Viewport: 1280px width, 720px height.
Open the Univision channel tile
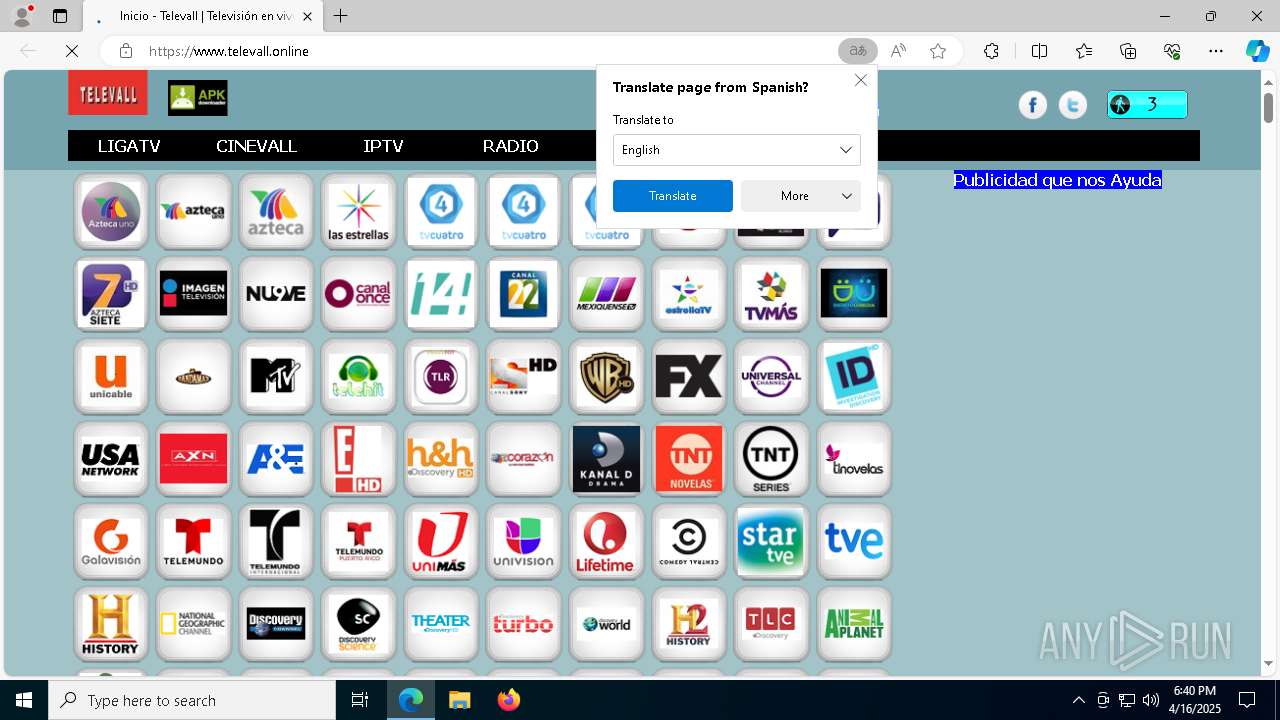pyautogui.click(x=523, y=541)
